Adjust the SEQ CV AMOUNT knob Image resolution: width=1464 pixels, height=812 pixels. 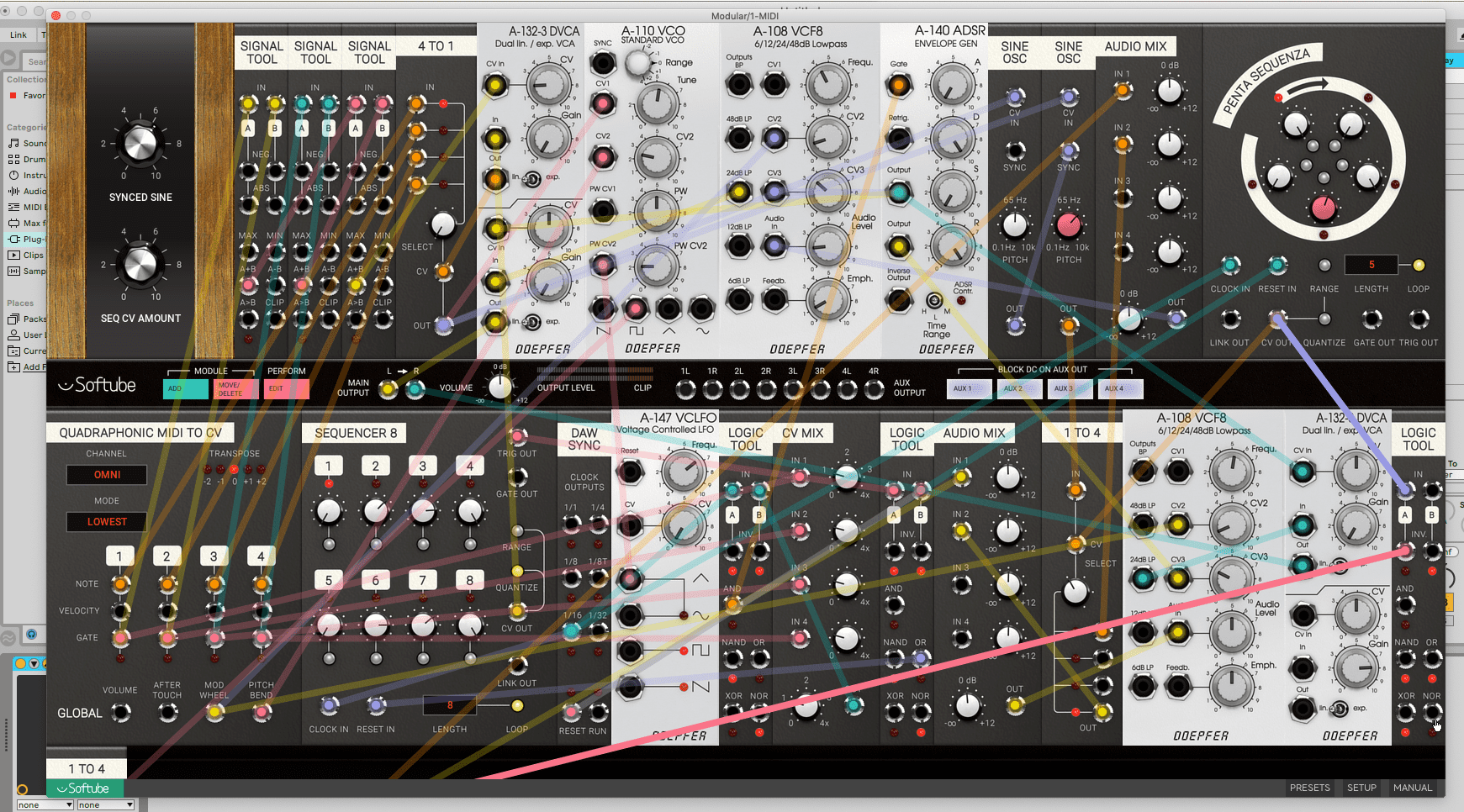click(140, 265)
